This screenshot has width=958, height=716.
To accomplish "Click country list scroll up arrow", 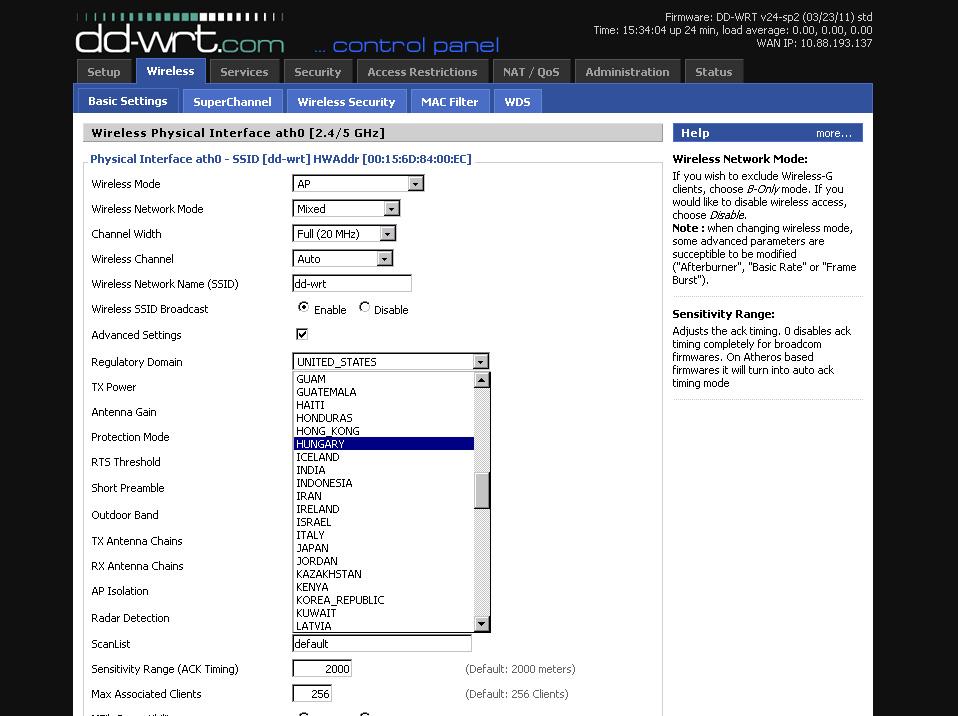I will (481, 380).
